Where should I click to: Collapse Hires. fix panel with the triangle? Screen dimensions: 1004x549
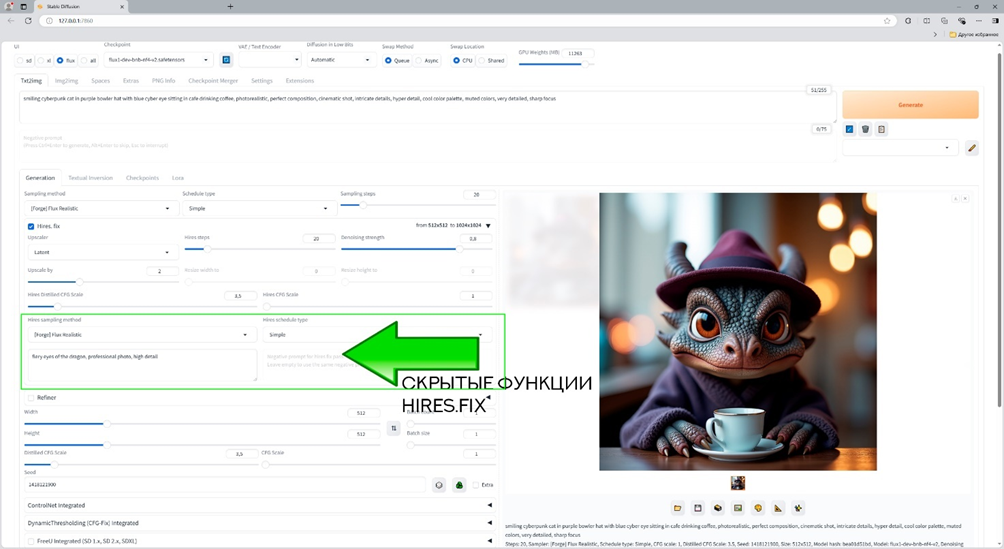pos(488,225)
